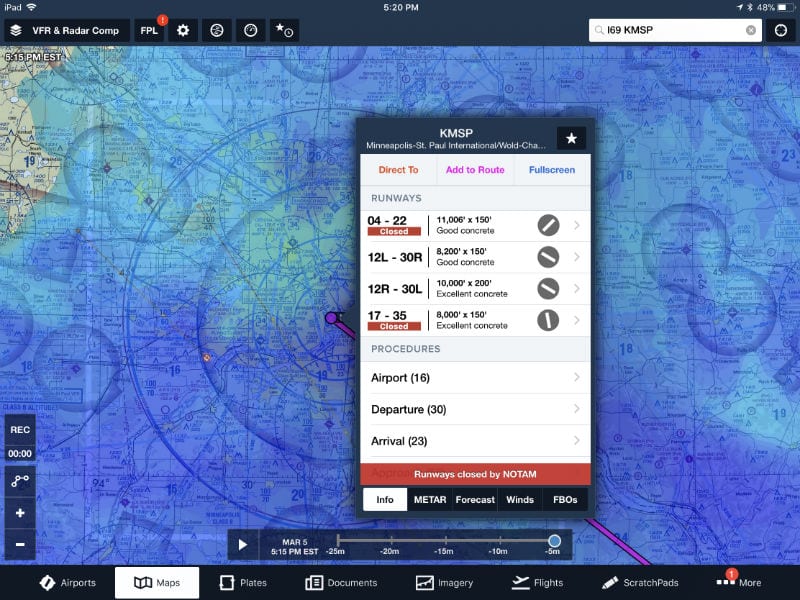Switch to the METAR tab

coord(430,499)
